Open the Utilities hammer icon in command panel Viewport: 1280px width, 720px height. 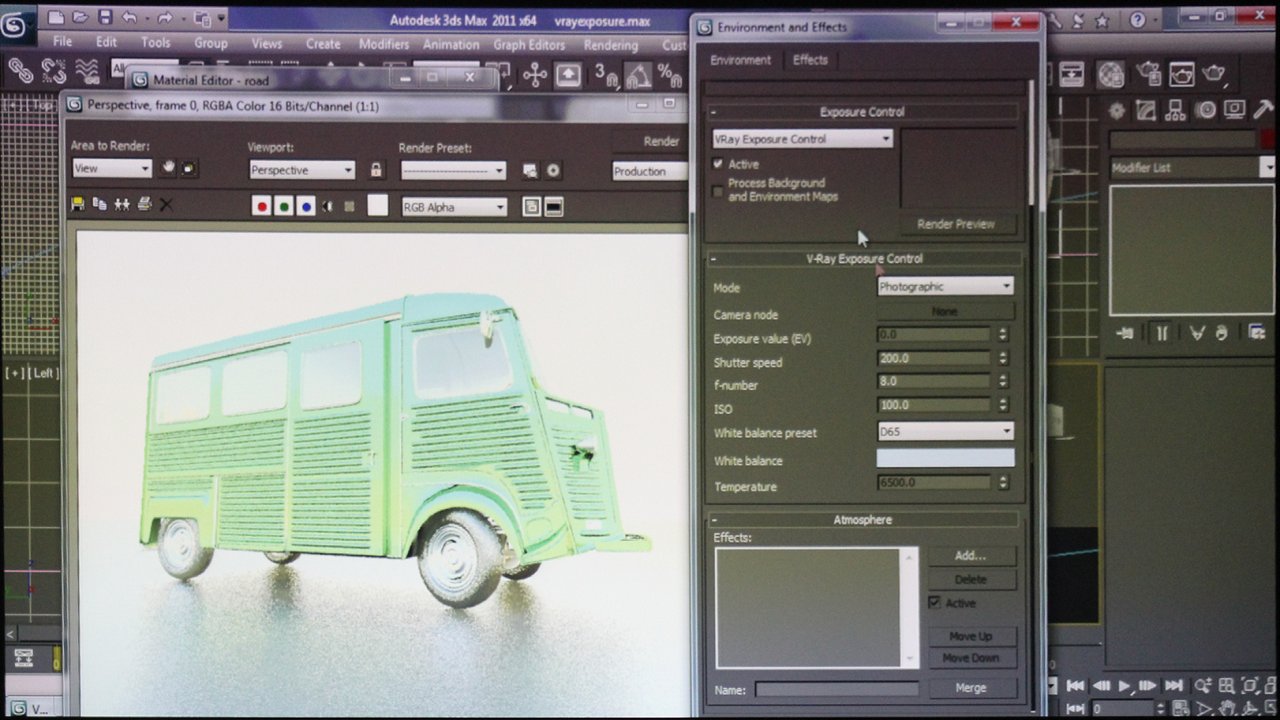click(x=1264, y=111)
